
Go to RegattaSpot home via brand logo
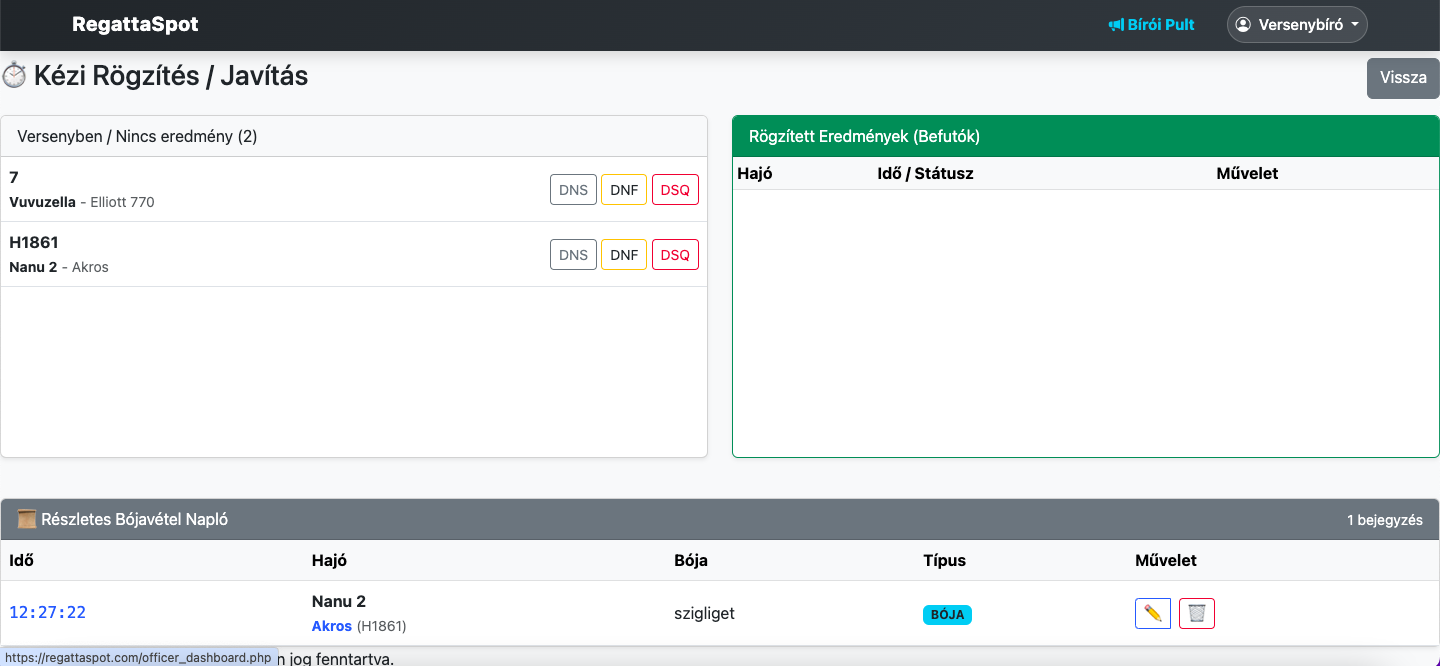(135, 25)
